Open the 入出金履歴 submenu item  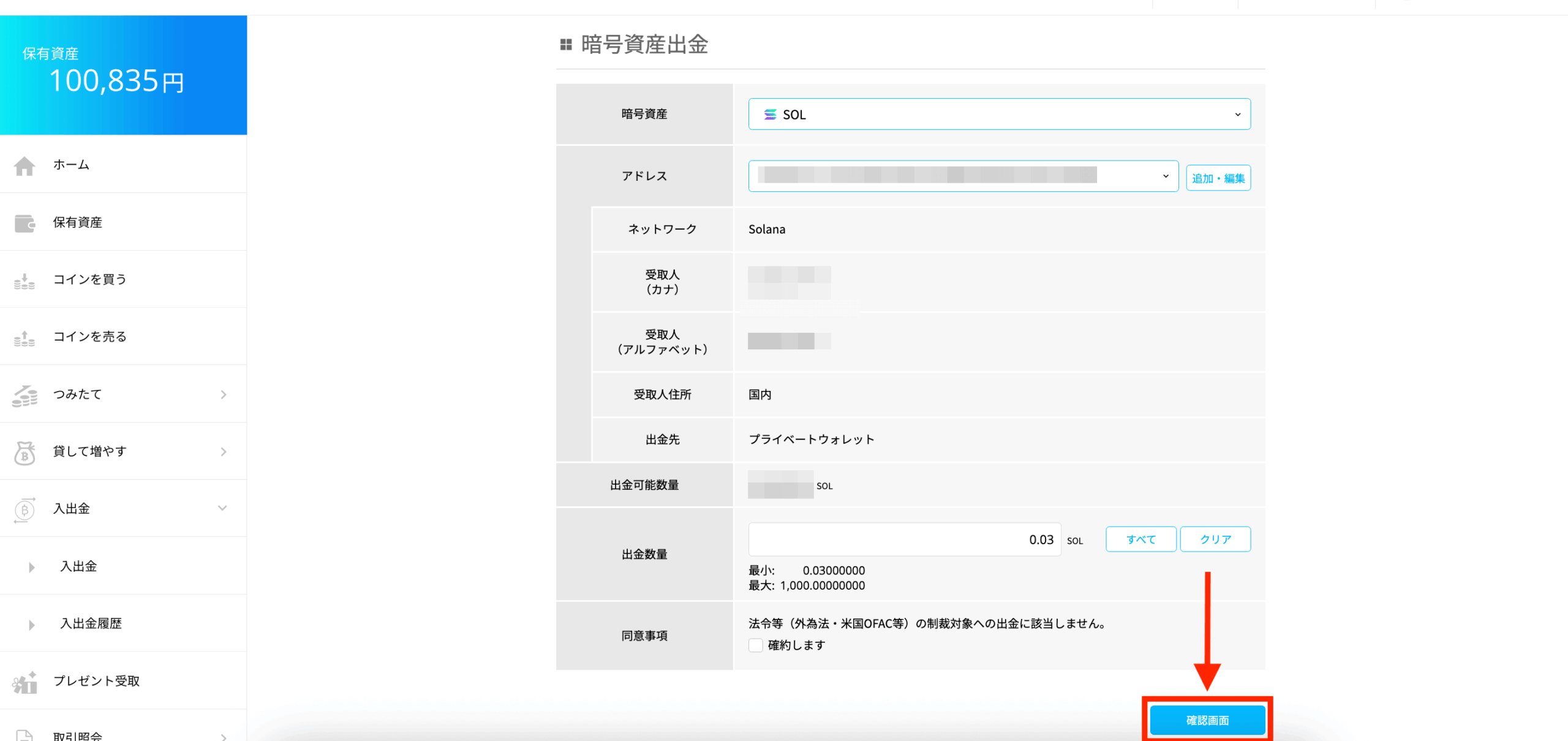click(91, 623)
